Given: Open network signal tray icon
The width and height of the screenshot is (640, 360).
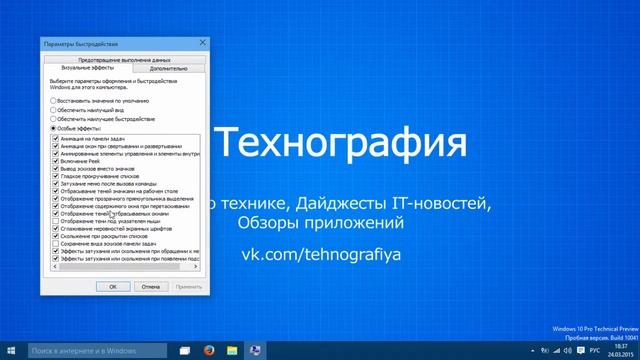Looking at the screenshot, I should click(556, 351).
